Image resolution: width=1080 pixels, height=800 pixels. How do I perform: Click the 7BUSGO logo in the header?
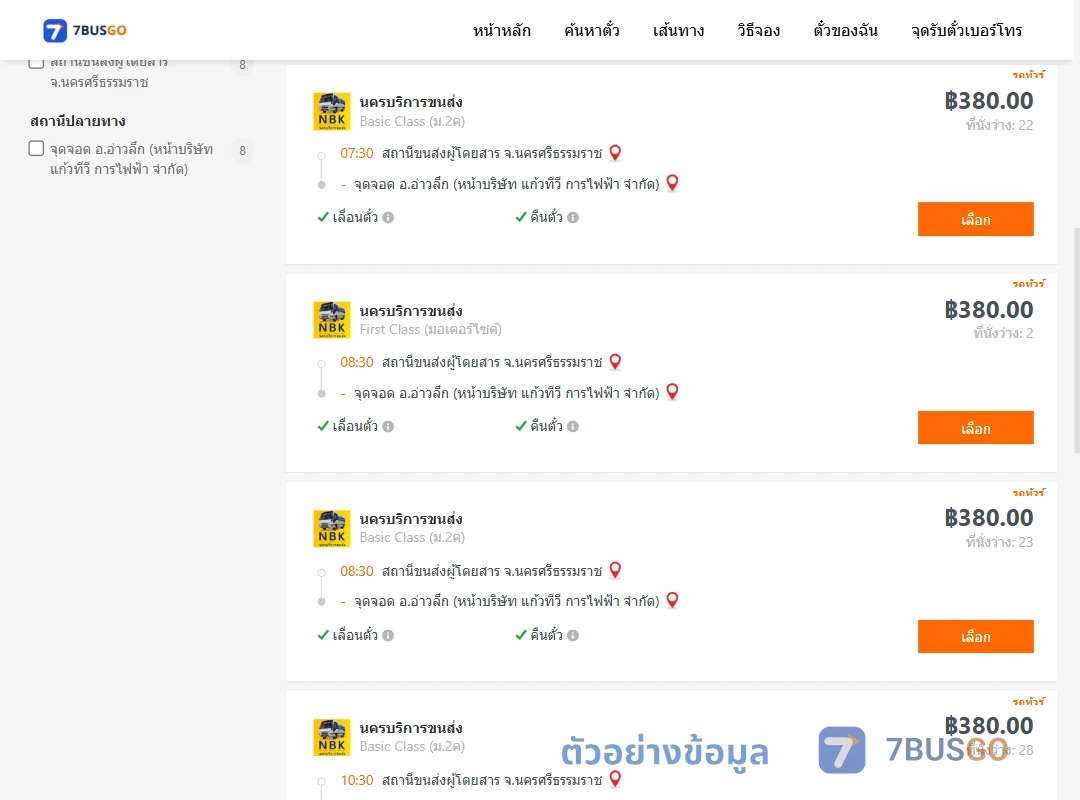[x=85, y=30]
